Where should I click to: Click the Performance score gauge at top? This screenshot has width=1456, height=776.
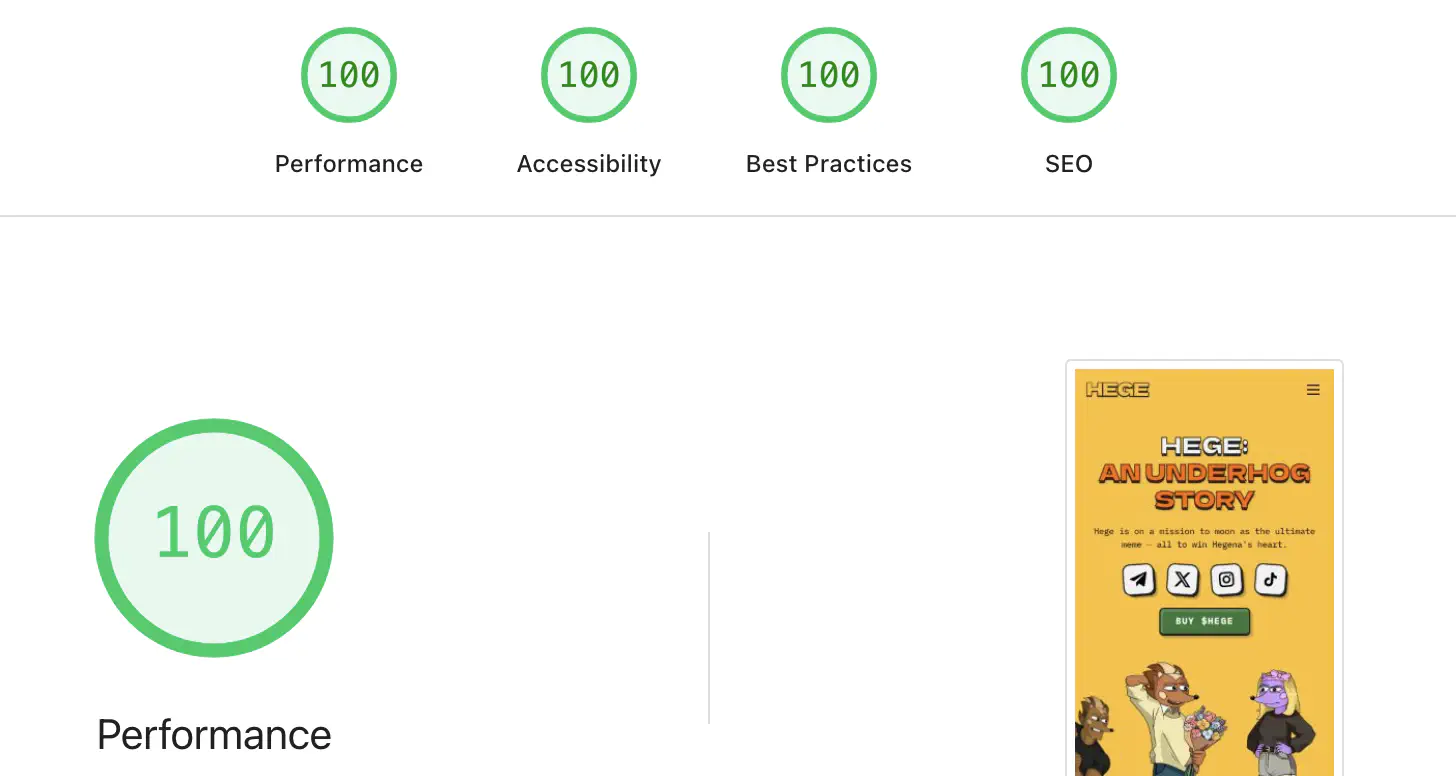click(349, 75)
